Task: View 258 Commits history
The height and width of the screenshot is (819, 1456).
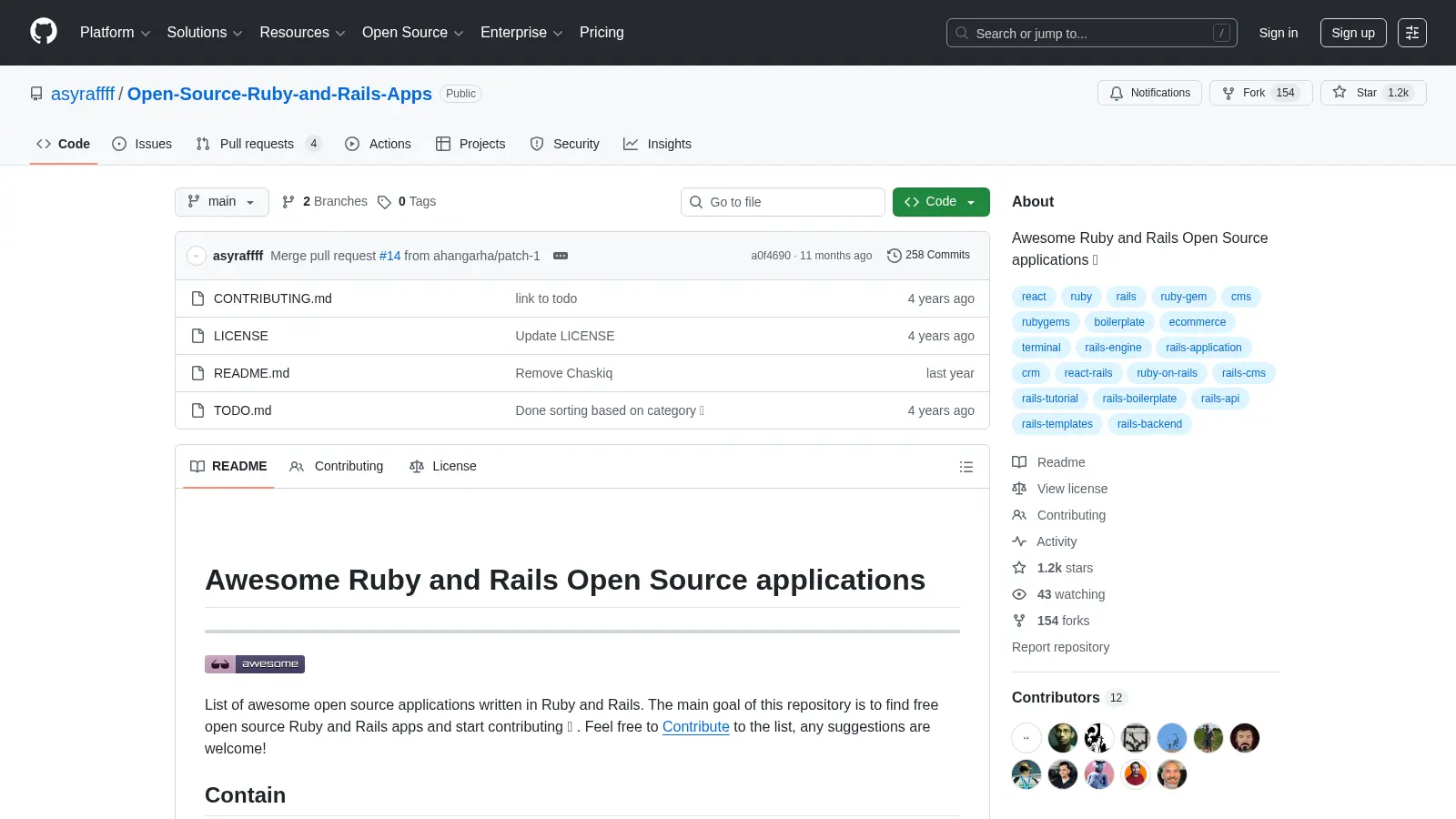Action: [928, 256]
